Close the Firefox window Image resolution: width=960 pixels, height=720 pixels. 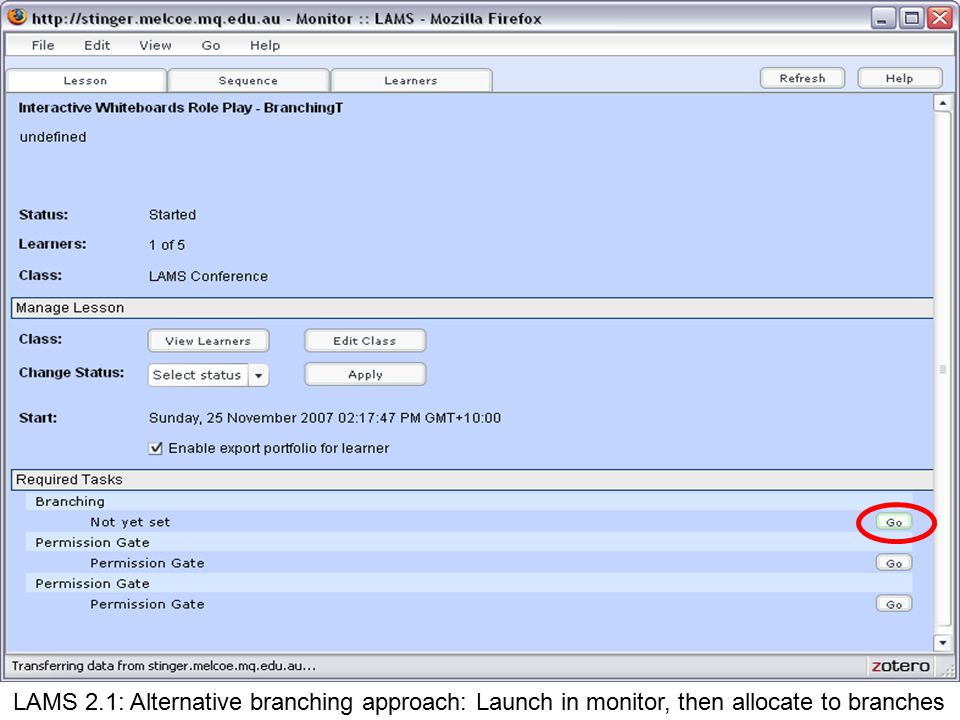940,18
